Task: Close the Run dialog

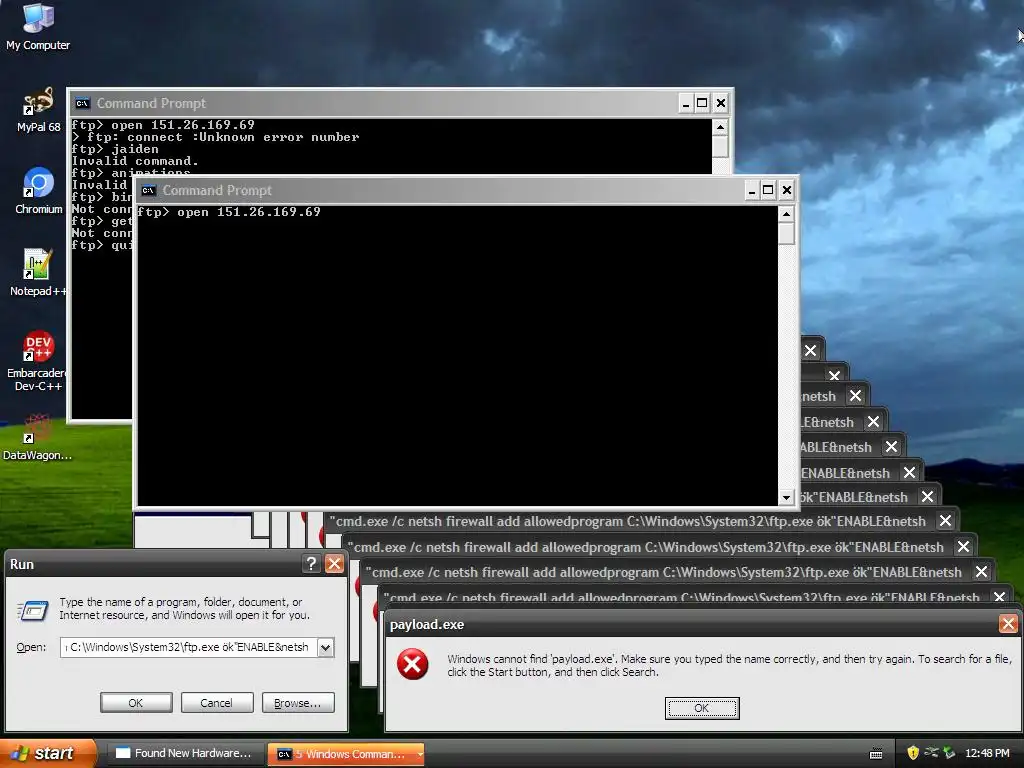Action: [334, 564]
